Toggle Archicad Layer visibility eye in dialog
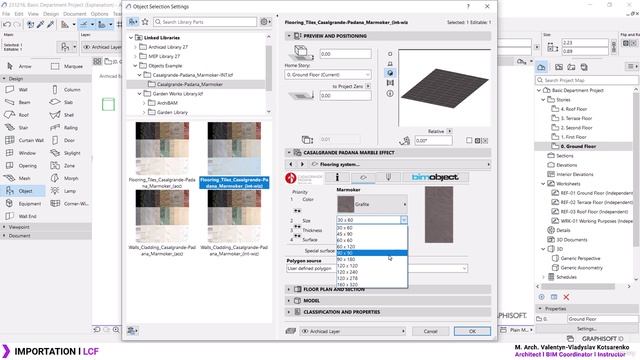 [305, 331]
